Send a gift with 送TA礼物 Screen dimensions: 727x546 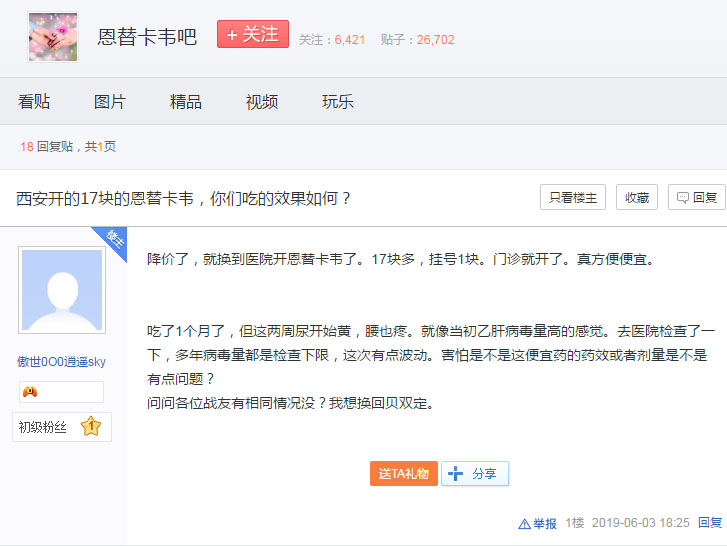click(x=403, y=473)
